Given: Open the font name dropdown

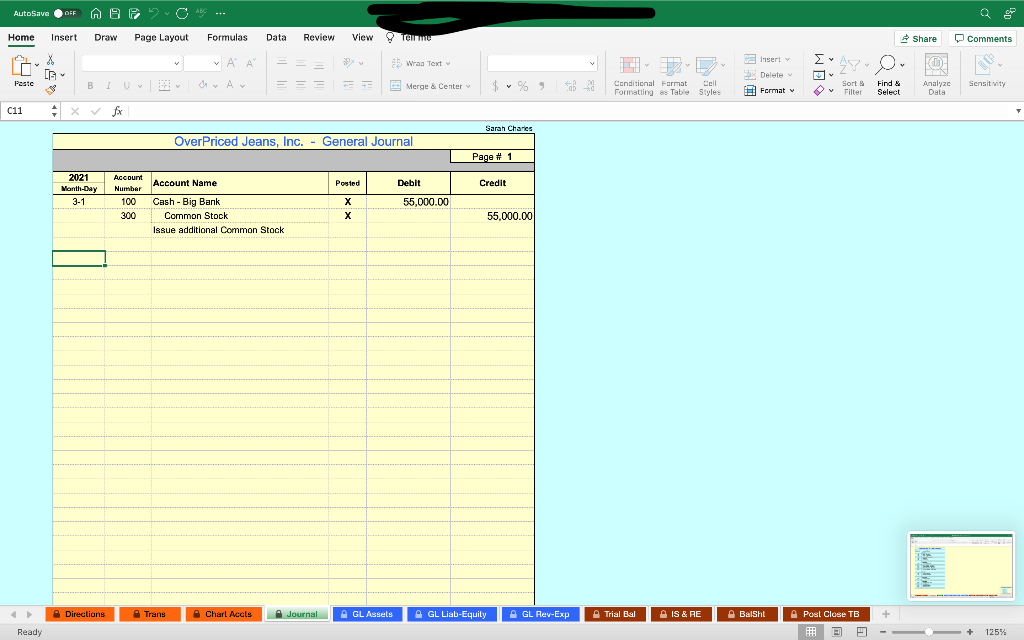Looking at the screenshot, I should (x=130, y=62).
